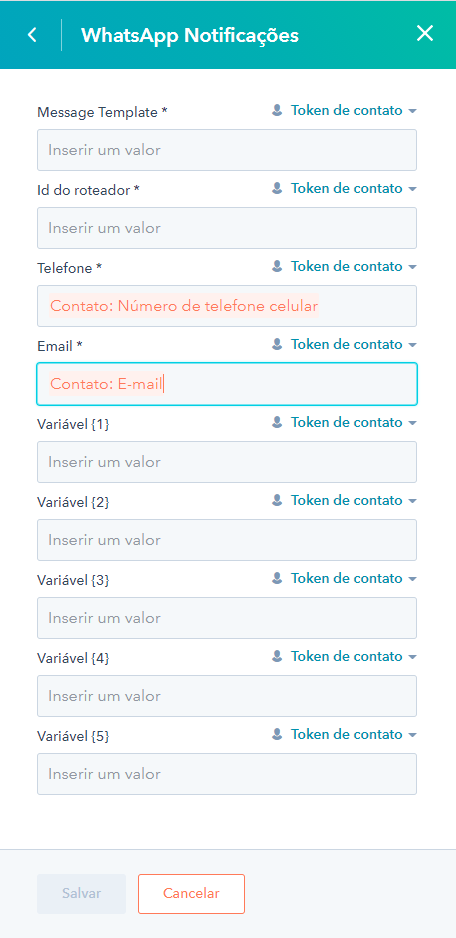Click the Email field containing Contato: E-mail
The width and height of the screenshot is (456, 938).
pyautogui.click(x=227, y=384)
